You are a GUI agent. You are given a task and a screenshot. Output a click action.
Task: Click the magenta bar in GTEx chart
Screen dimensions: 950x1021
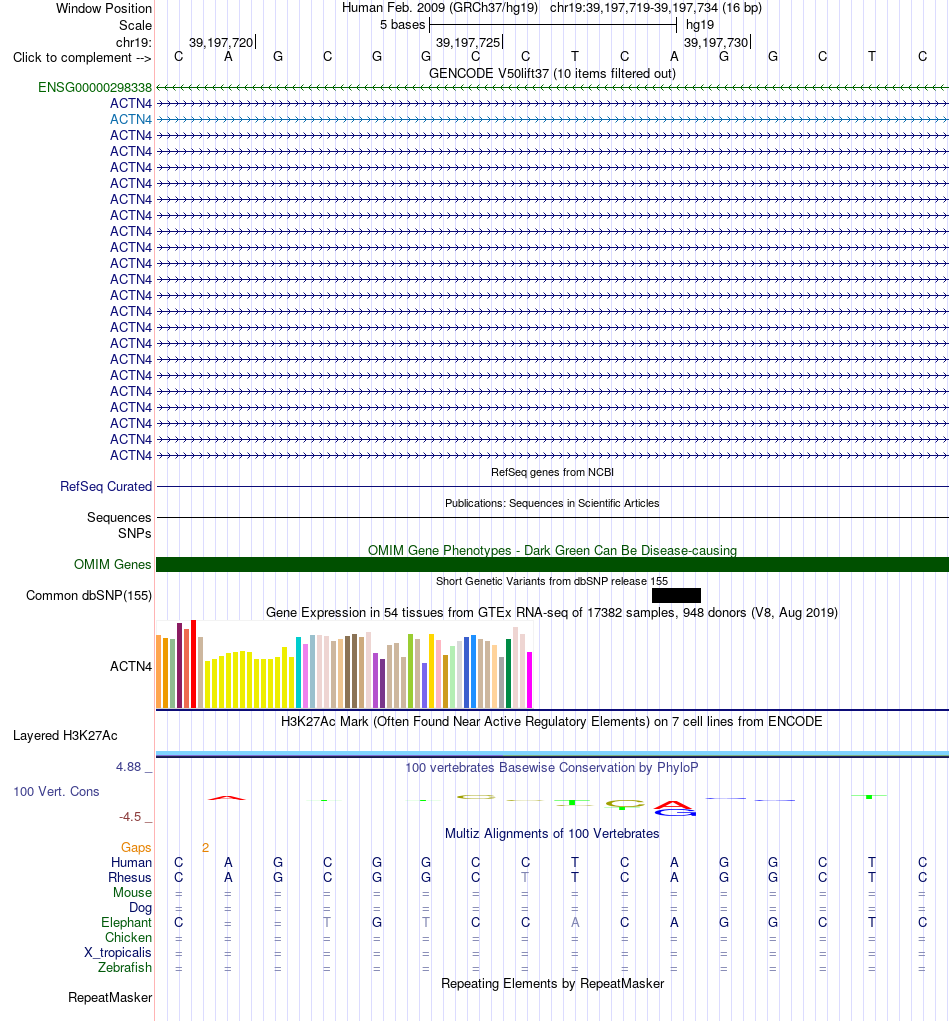click(x=529, y=680)
